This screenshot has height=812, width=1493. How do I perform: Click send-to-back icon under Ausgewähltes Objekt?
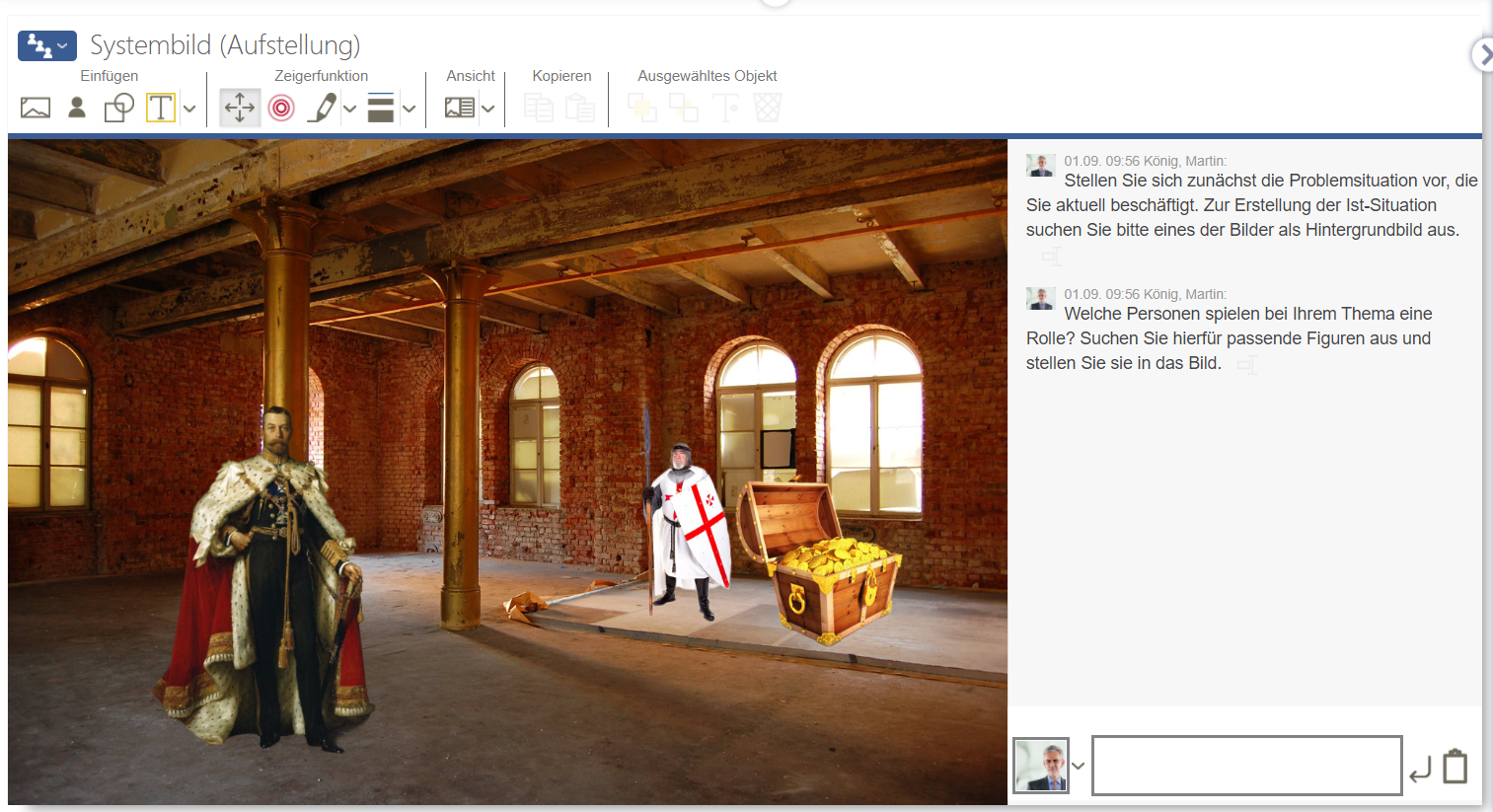coord(684,108)
